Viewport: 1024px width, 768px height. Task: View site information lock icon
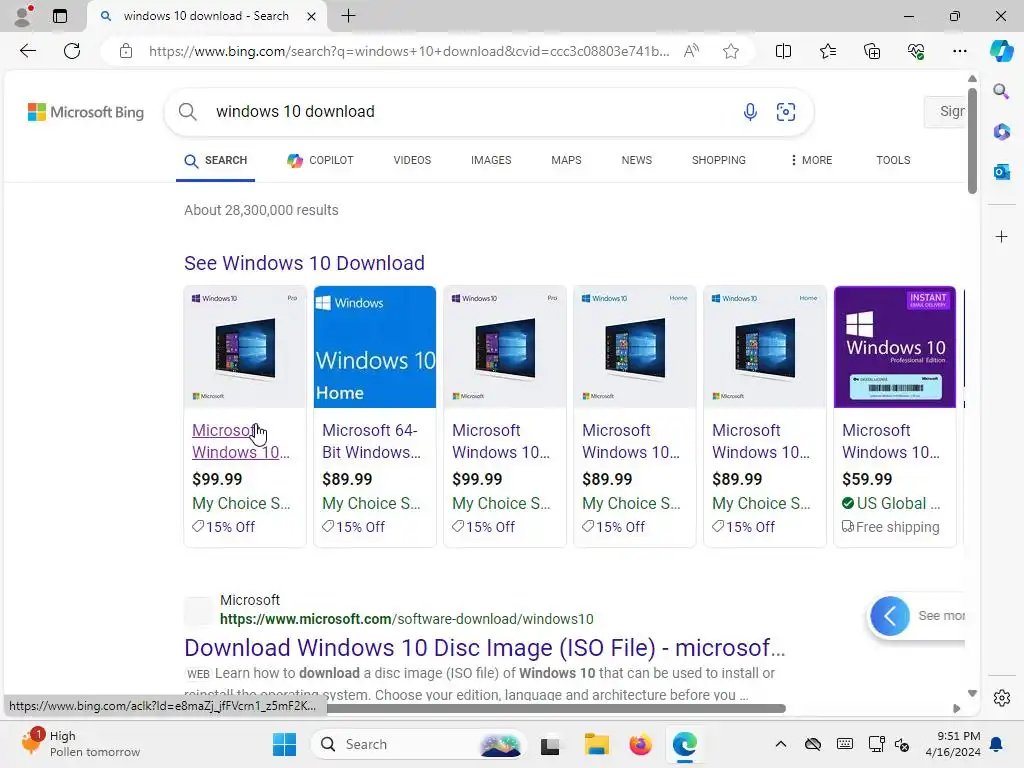[x=126, y=51]
